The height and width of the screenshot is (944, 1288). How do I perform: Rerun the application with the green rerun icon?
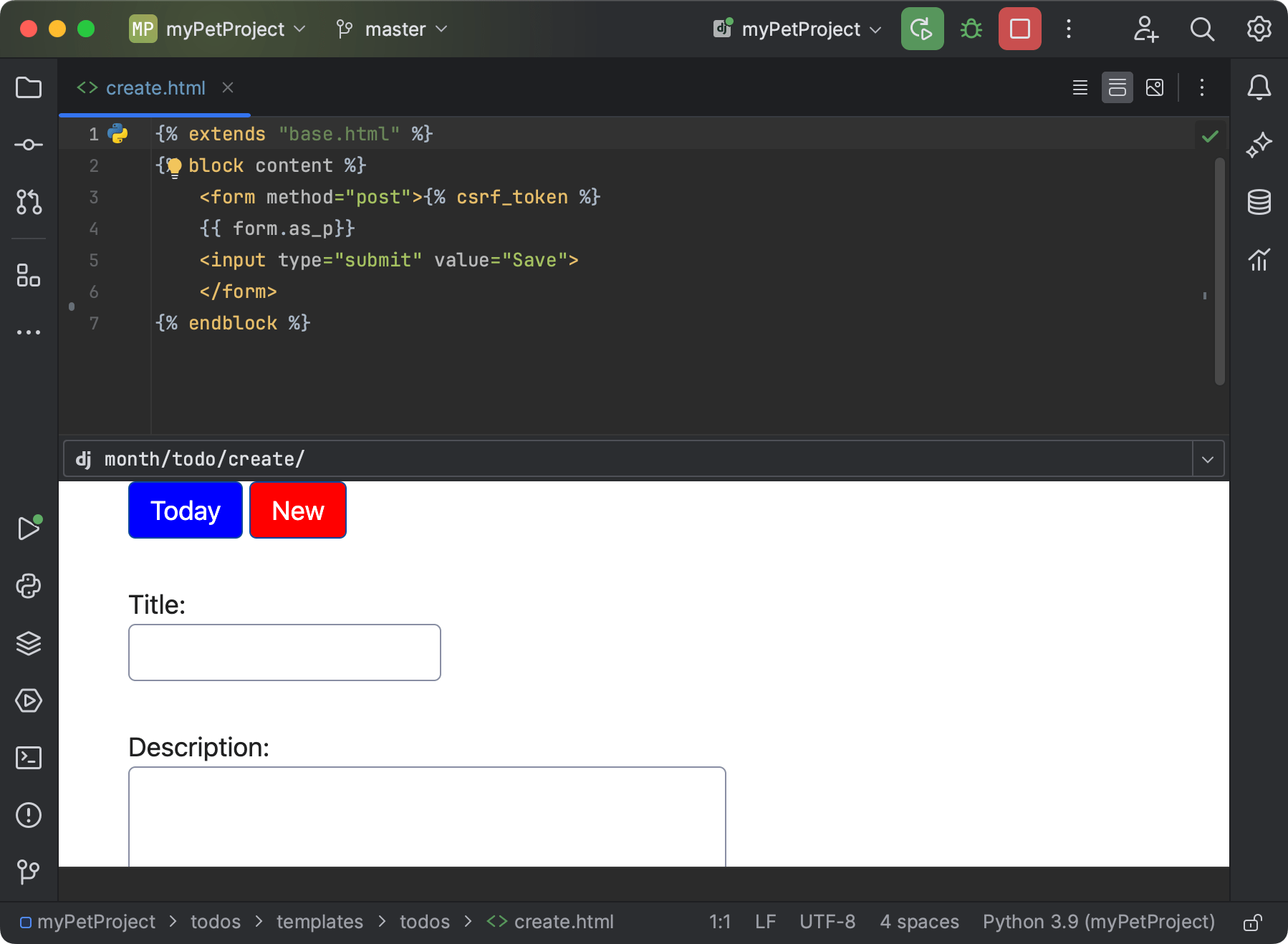922,29
